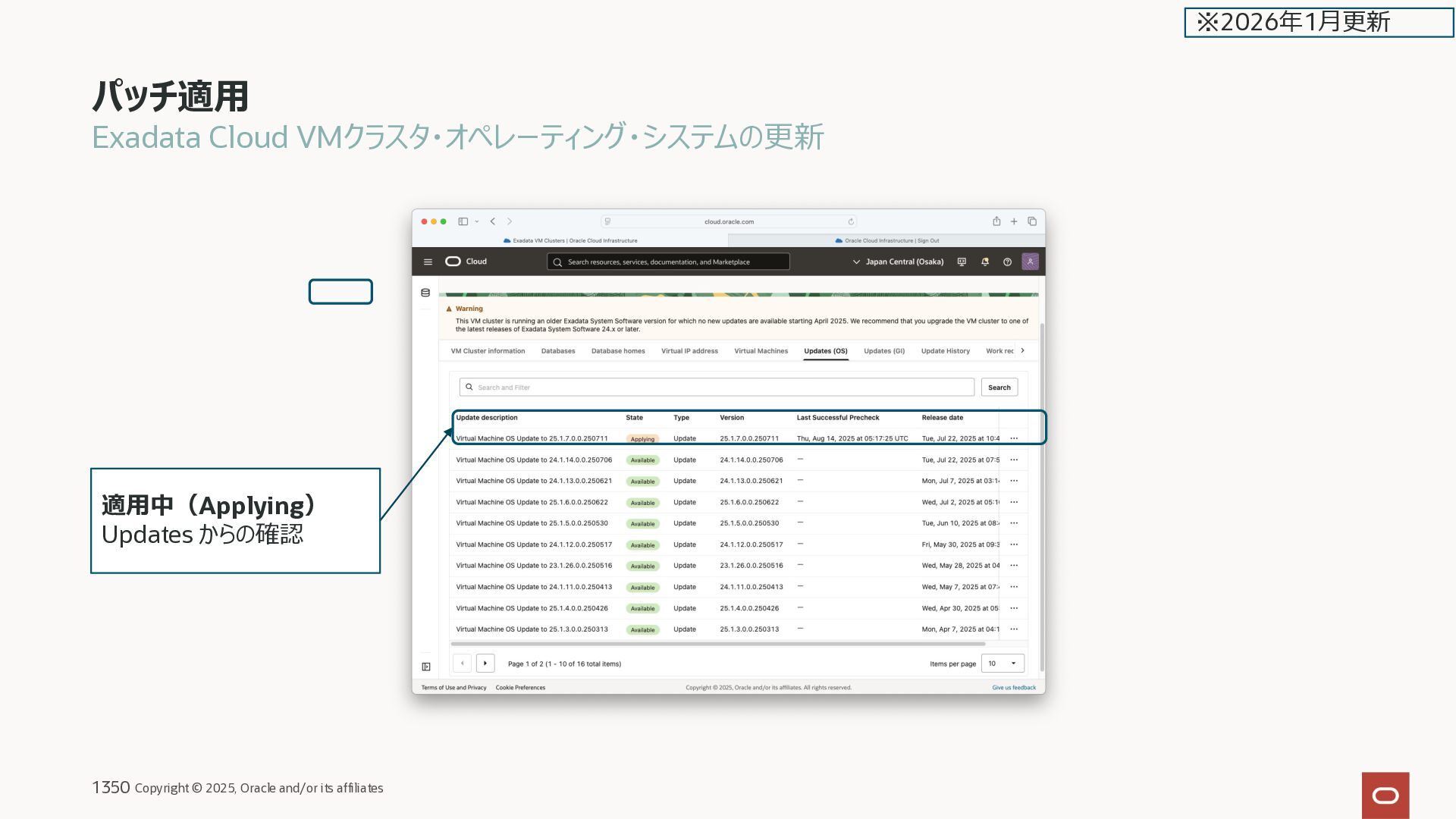Switch to the Updates (GI) tab
This screenshot has width=1456, height=819.
coord(883,351)
